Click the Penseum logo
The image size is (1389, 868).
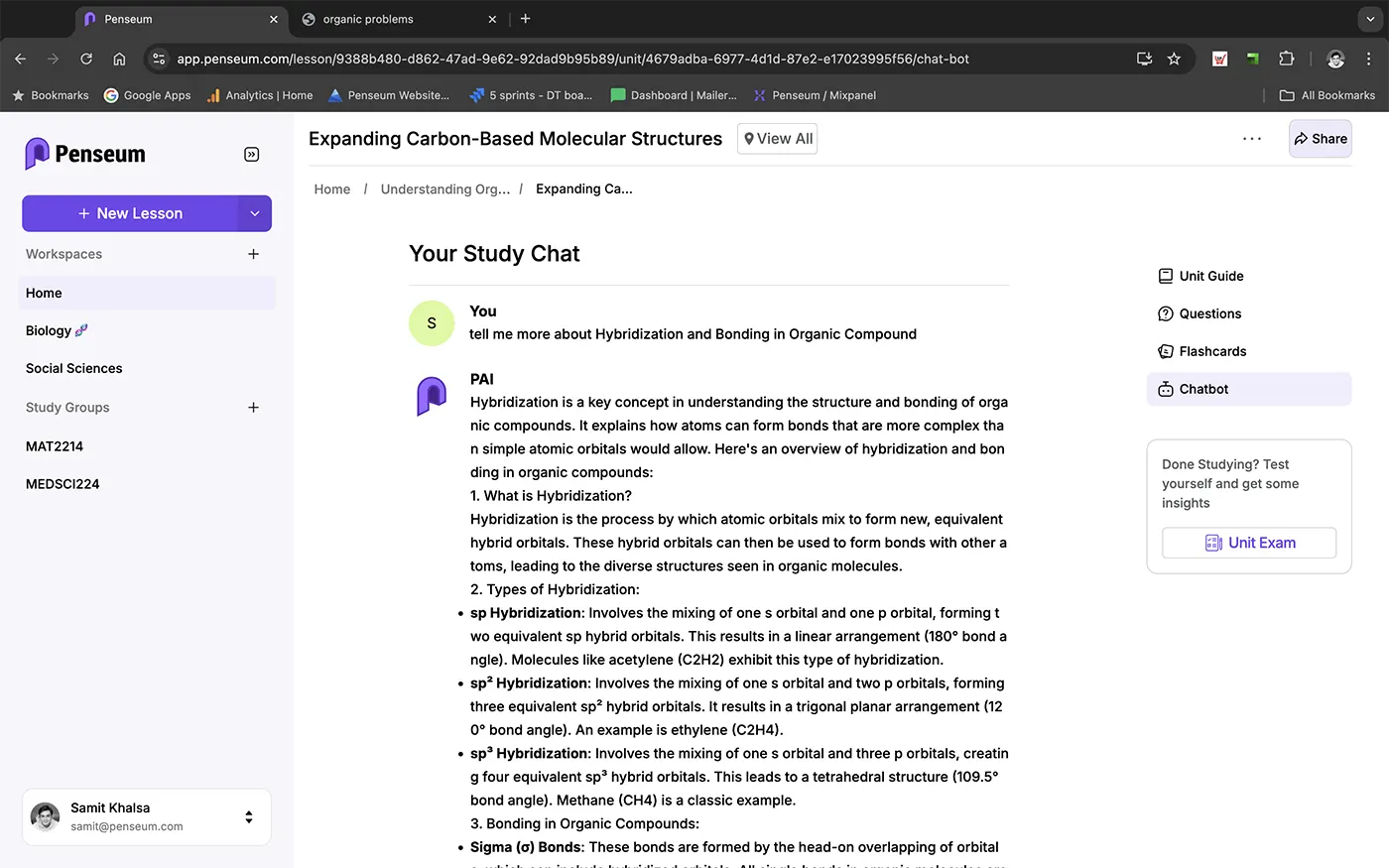click(85, 154)
